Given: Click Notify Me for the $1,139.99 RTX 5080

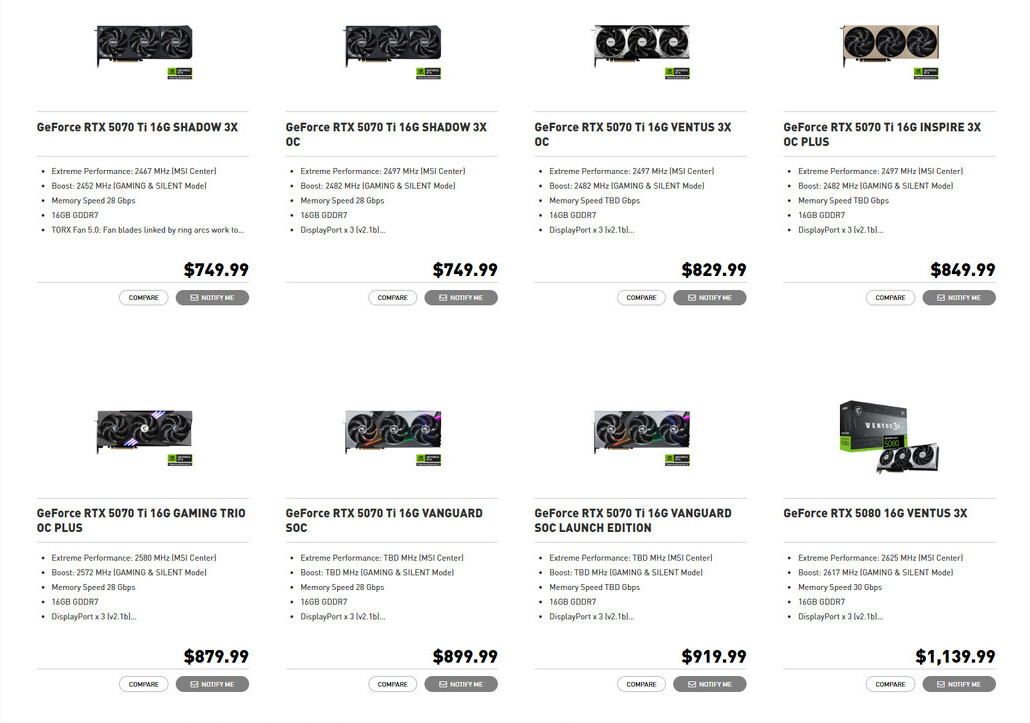Looking at the screenshot, I should (x=959, y=684).
